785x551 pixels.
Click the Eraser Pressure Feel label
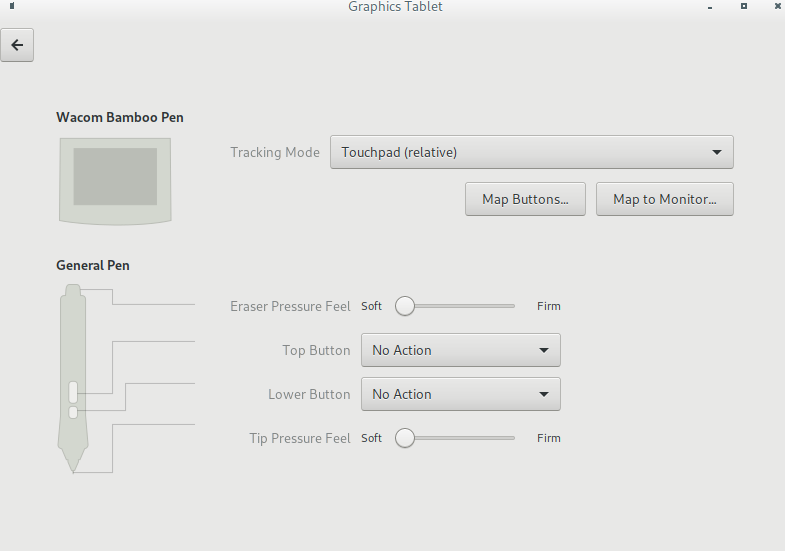click(290, 306)
